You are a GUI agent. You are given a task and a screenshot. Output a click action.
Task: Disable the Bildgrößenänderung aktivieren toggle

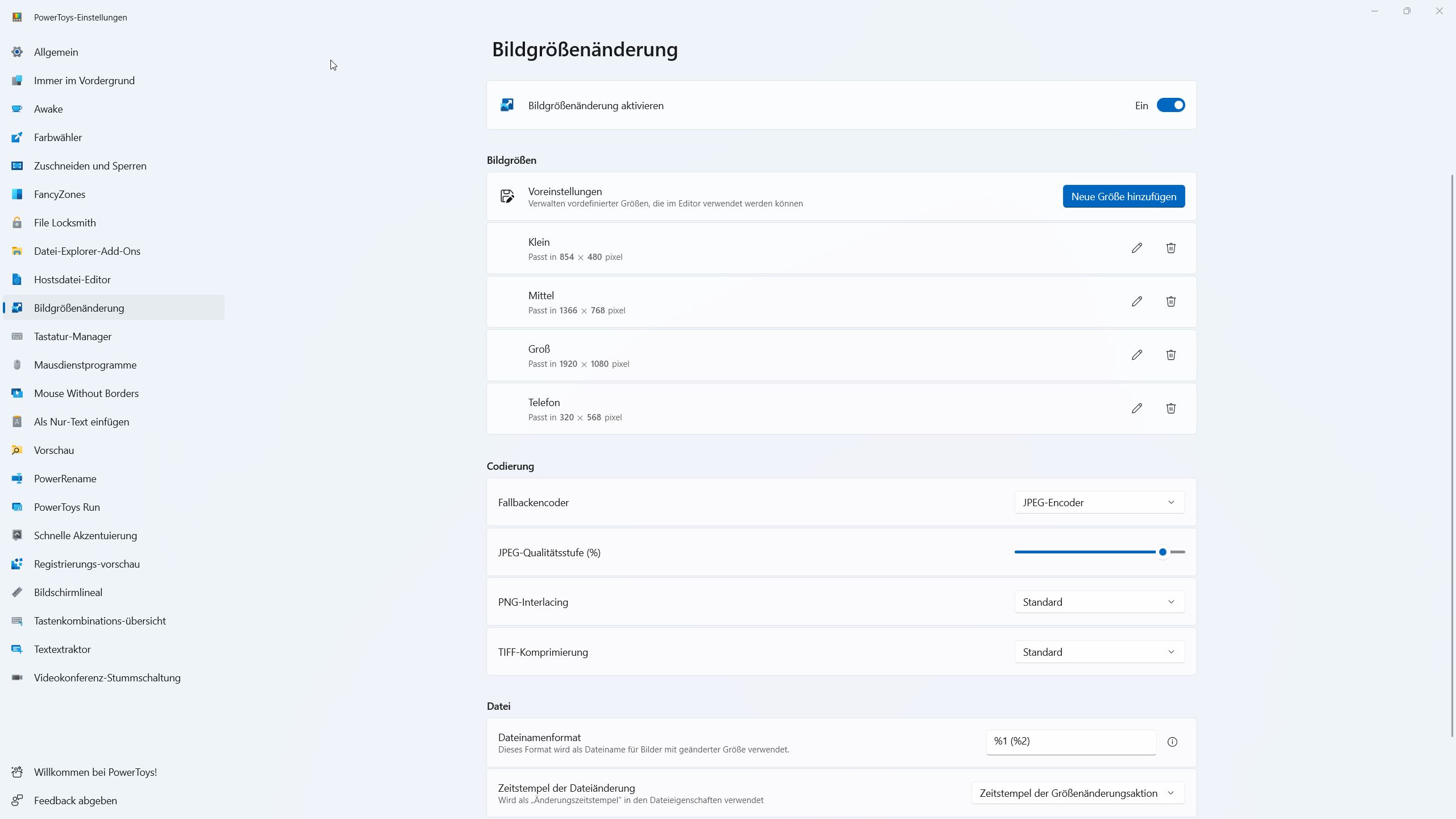pos(1170,105)
